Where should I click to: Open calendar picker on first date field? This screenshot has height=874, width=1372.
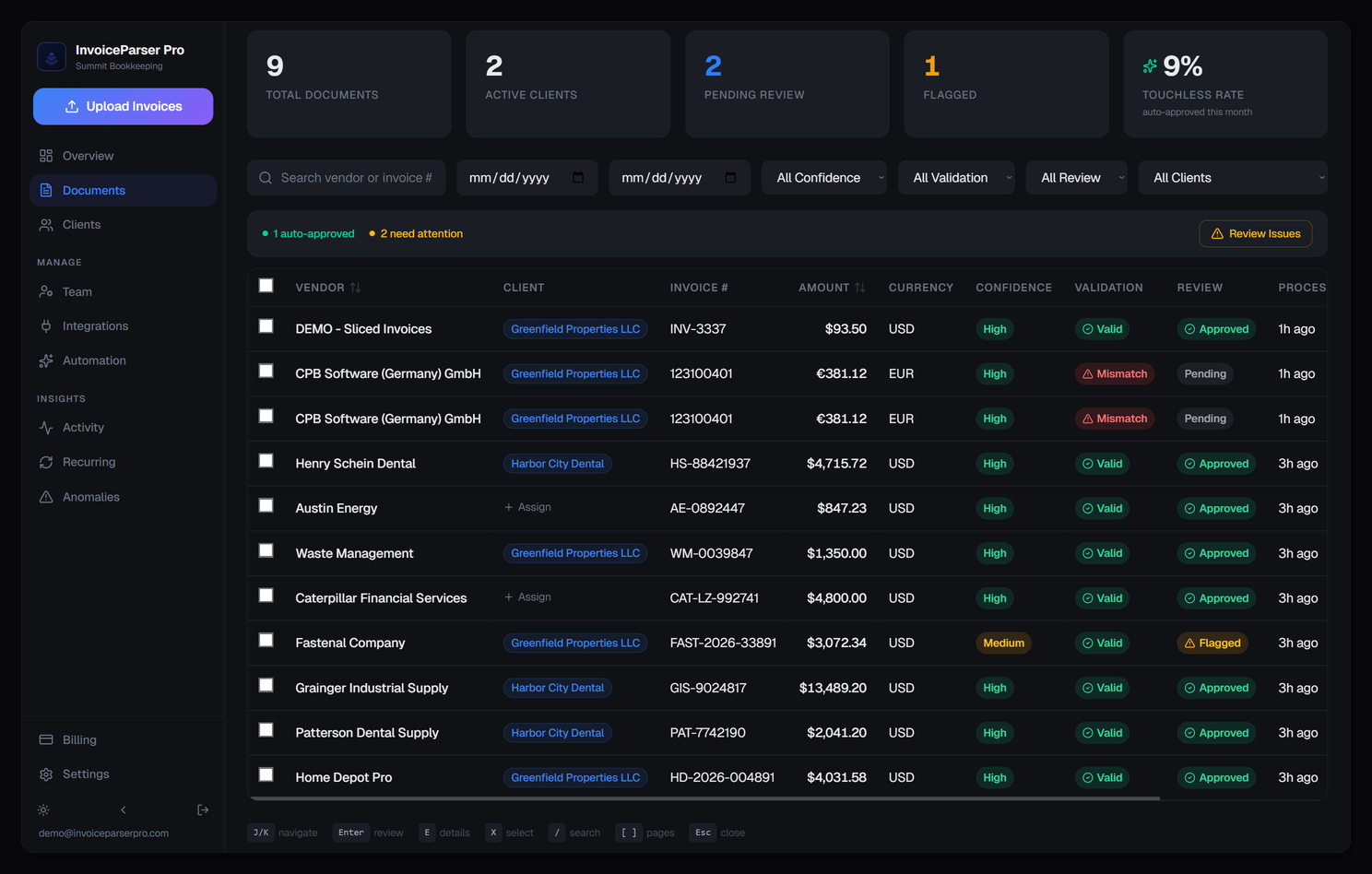(x=578, y=178)
